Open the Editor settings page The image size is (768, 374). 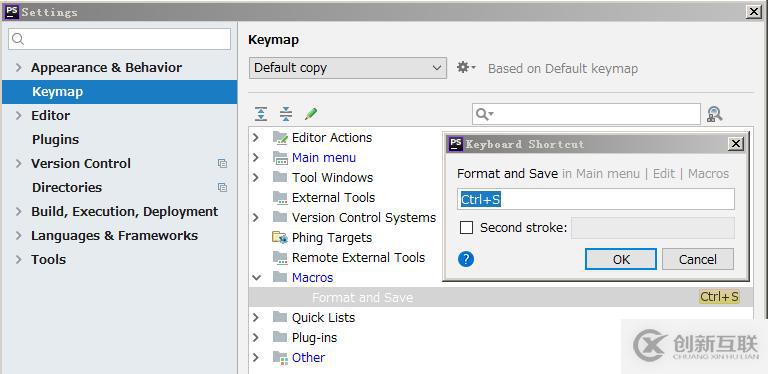point(50,116)
